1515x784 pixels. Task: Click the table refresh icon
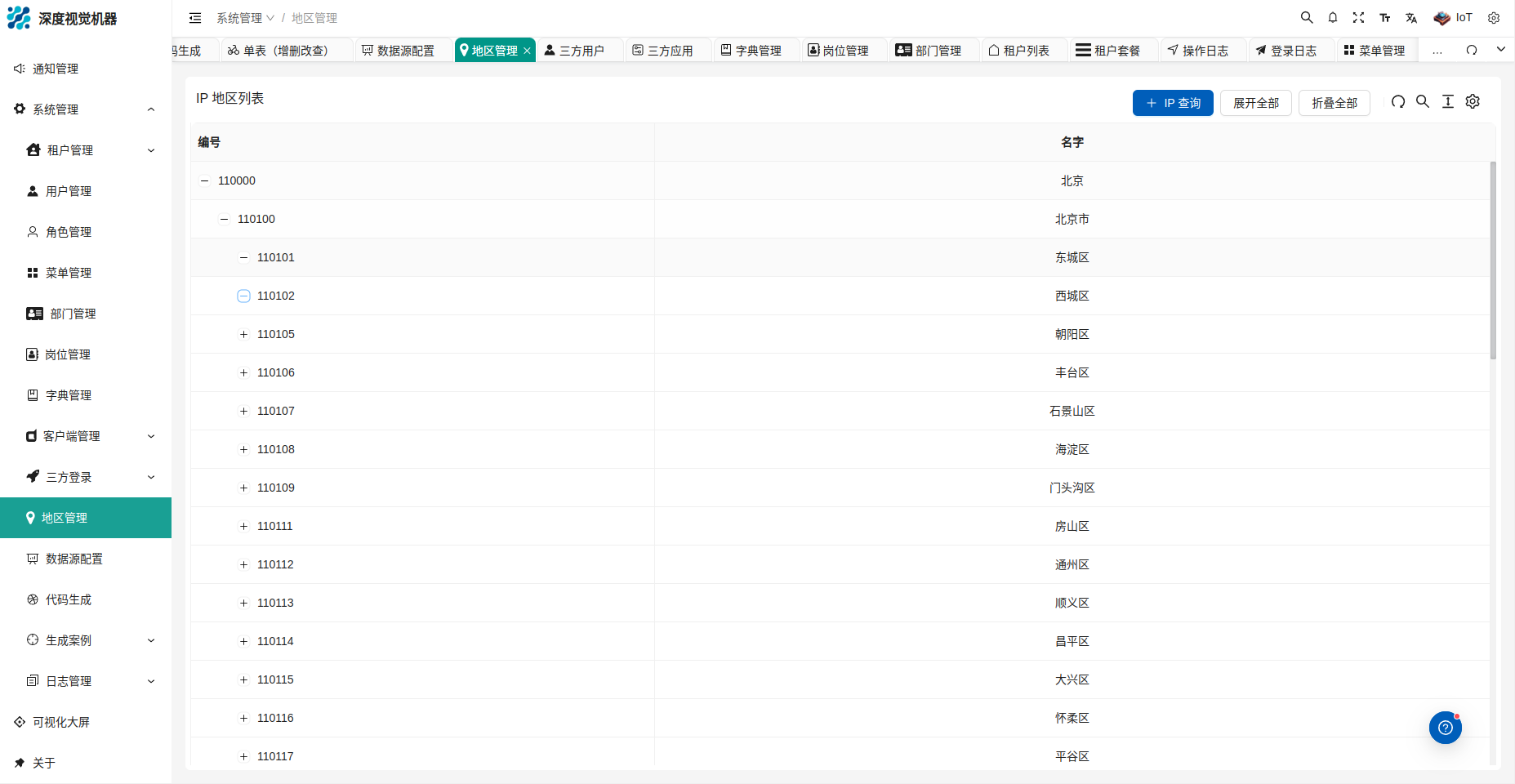pyautogui.click(x=1398, y=102)
